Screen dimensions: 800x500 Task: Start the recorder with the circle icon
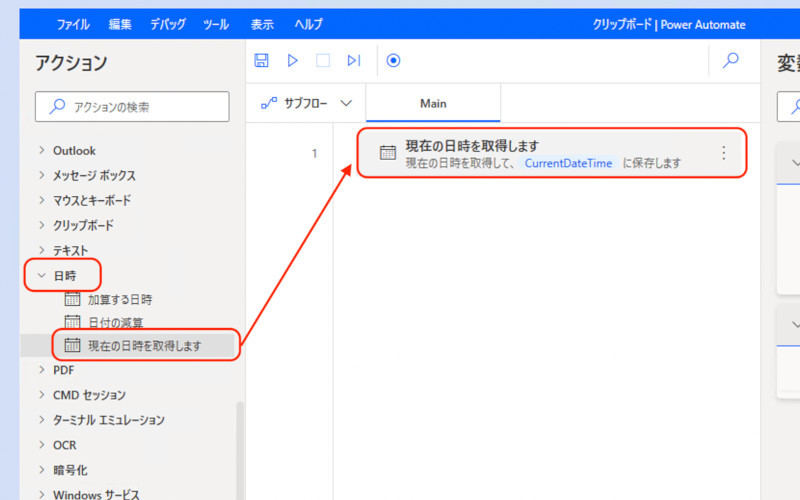point(393,61)
